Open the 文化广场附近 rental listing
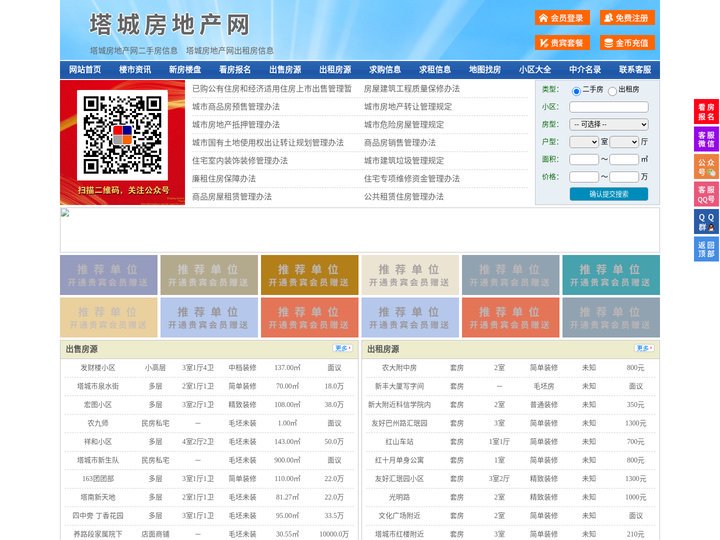Screen dimensions: 720x540 [x=399, y=516]
